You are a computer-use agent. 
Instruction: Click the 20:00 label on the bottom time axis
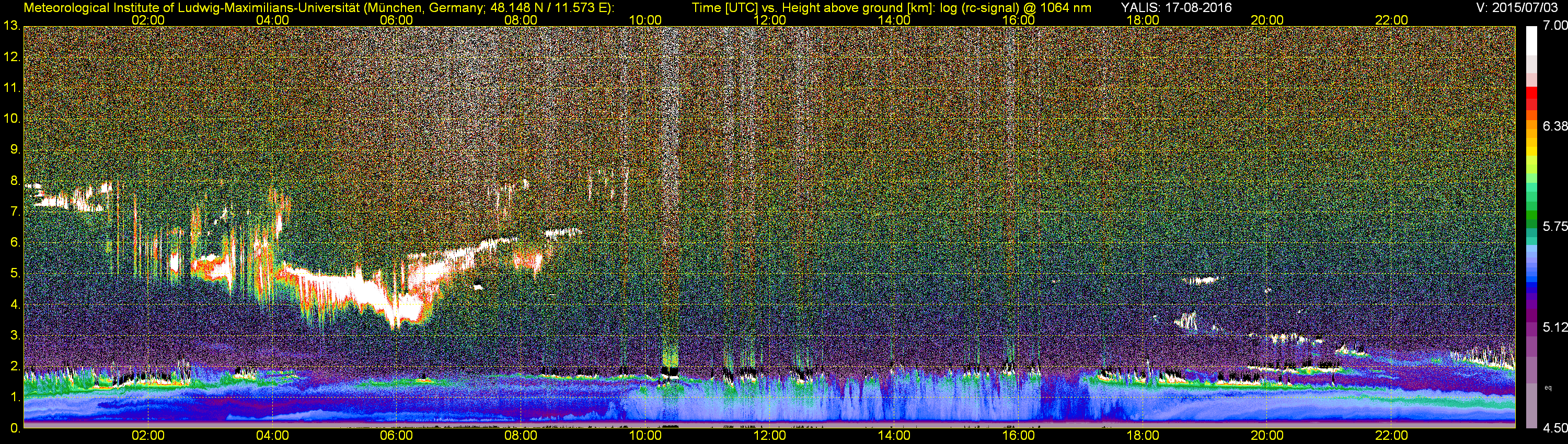point(1267,436)
